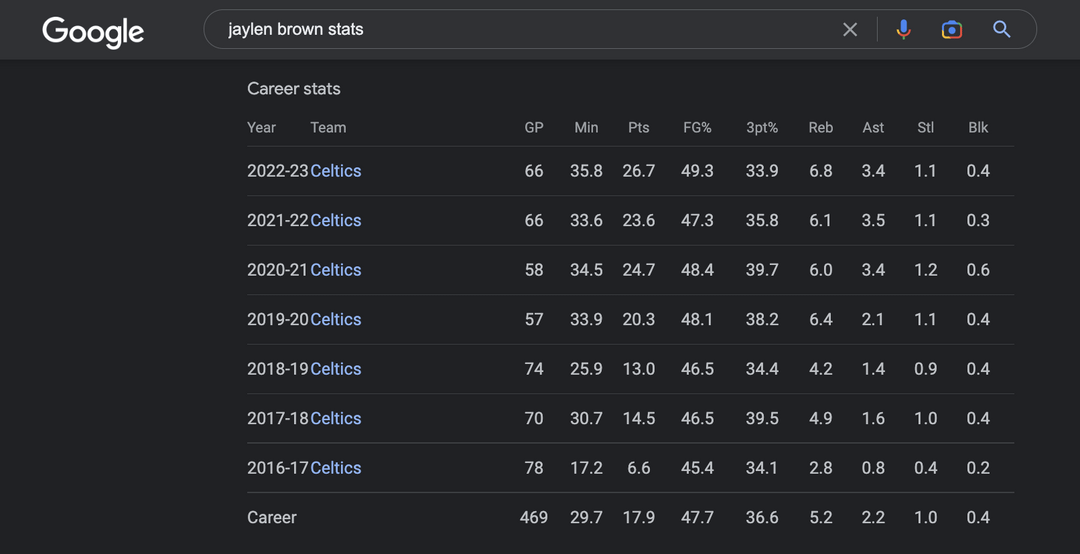The width and height of the screenshot is (1080, 554).
Task: Open Celtics link for 2018-19 season
Action: [336, 369]
